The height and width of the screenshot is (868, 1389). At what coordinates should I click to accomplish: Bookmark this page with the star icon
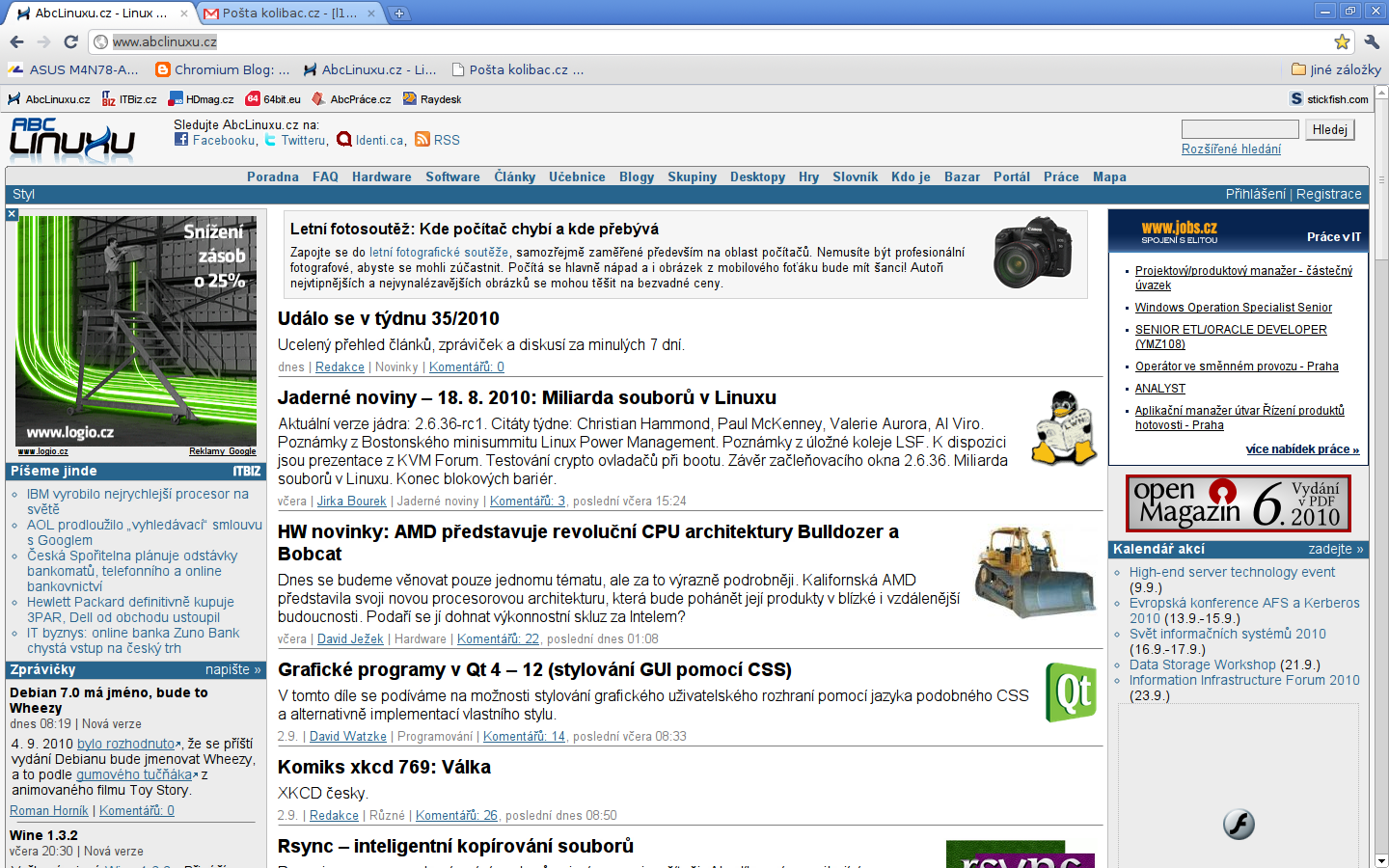[x=1341, y=41]
